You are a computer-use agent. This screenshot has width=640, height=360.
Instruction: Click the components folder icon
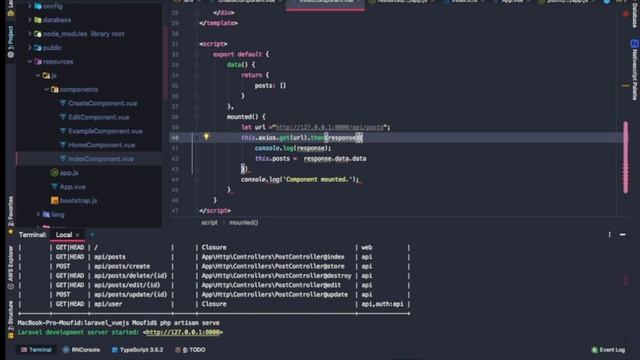pos(54,89)
